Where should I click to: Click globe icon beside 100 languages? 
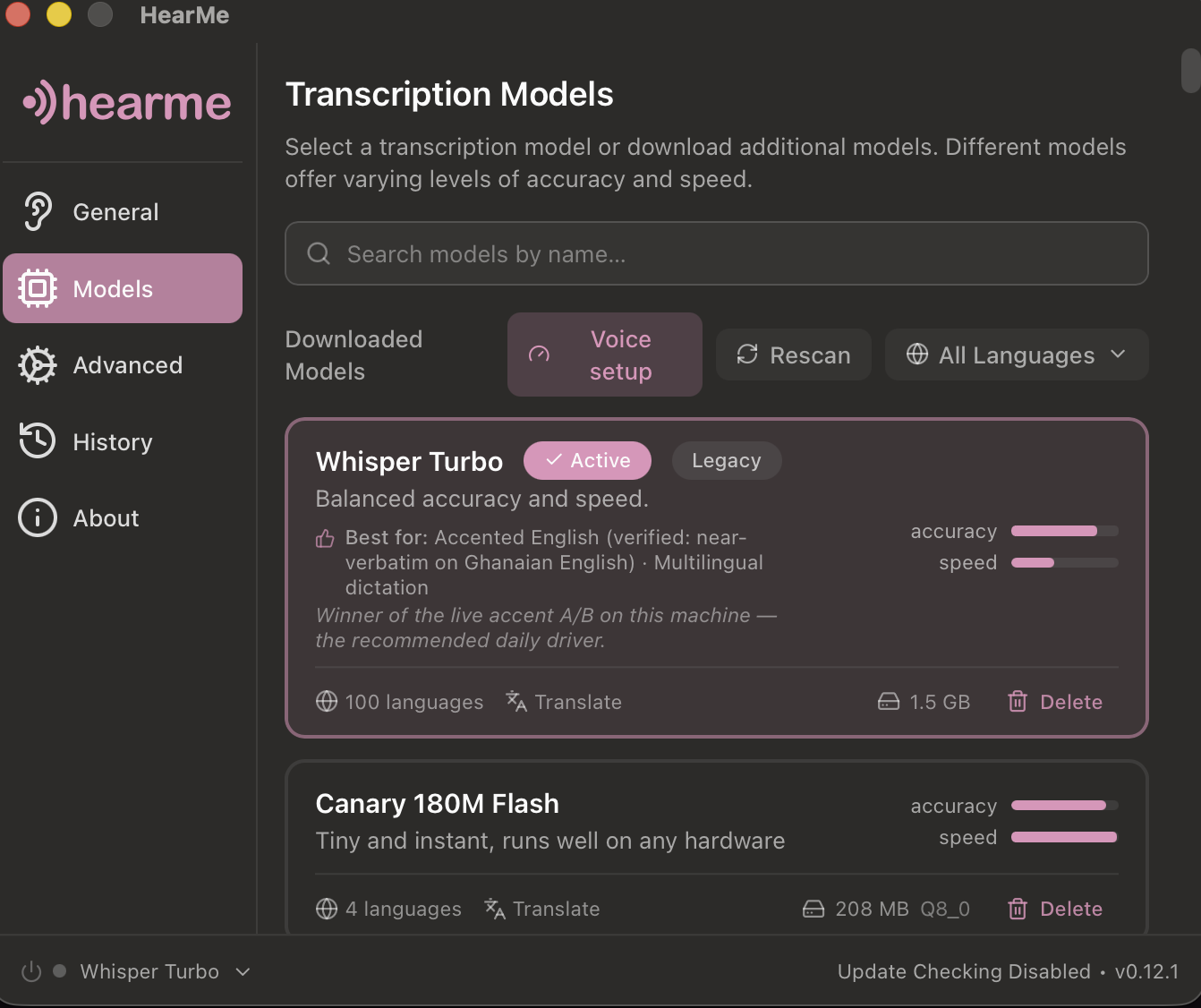point(327,701)
